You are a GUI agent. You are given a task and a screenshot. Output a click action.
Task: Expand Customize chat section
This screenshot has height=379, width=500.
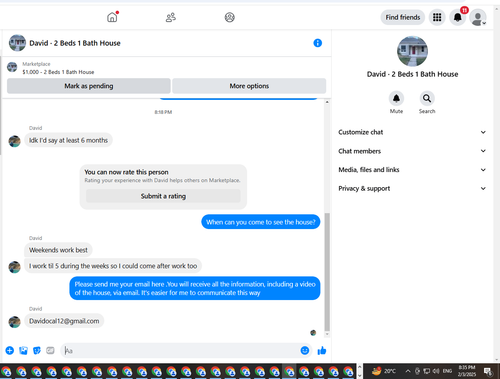pos(412,132)
